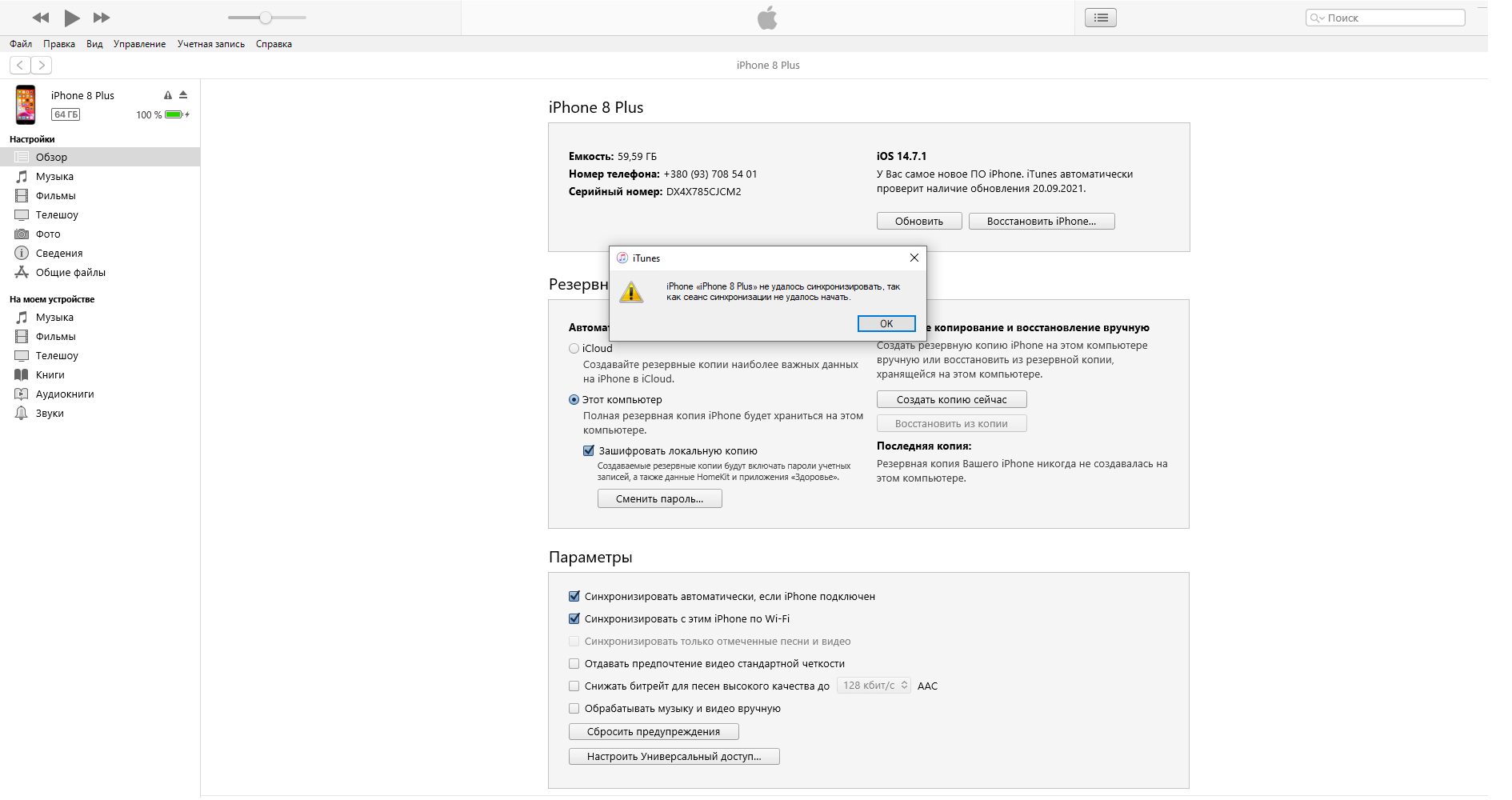
Task: Open the list view icon button
Action: click(1101, 18)
